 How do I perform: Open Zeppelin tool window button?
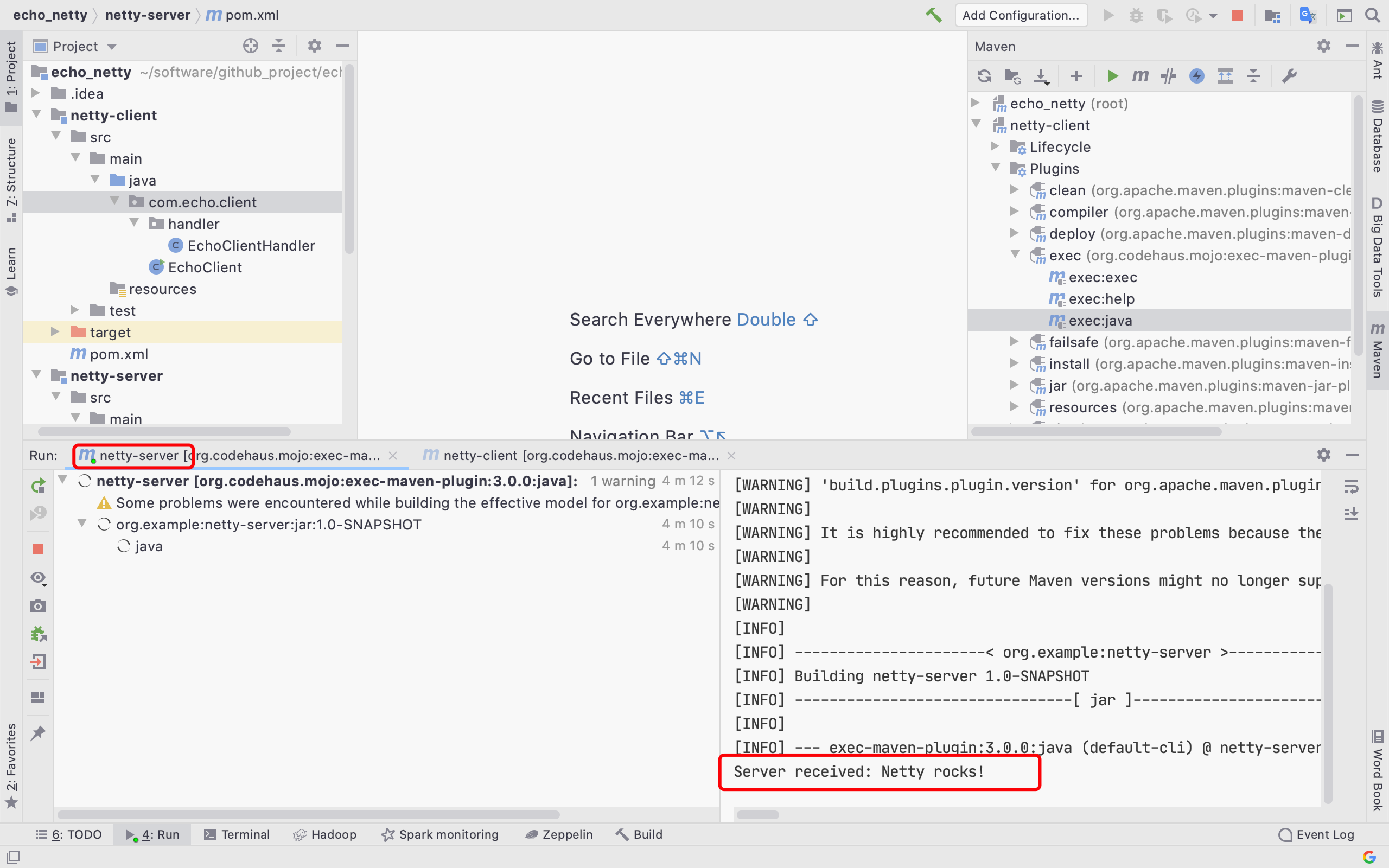pos(559,834)
